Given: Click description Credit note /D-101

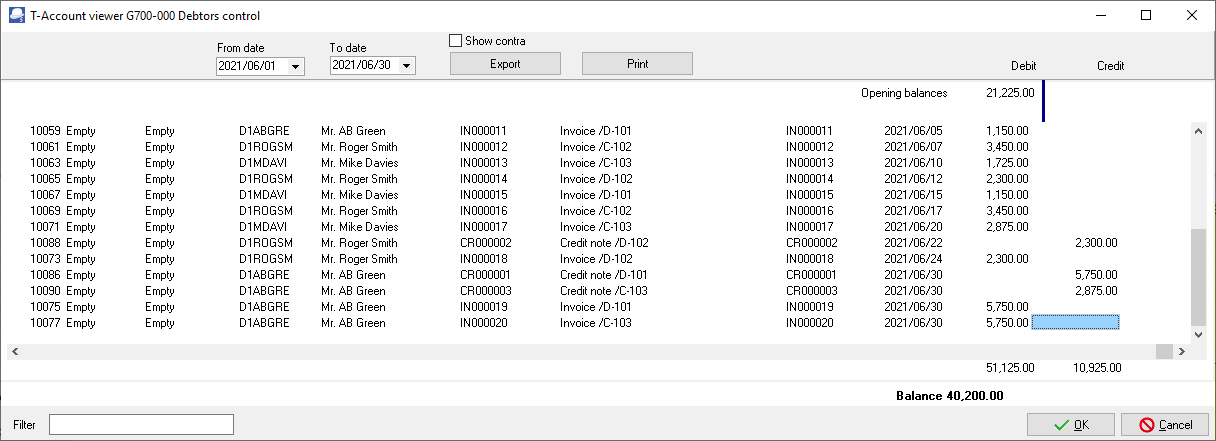Looking at the screenshot, I should click(x=605, y=275).
